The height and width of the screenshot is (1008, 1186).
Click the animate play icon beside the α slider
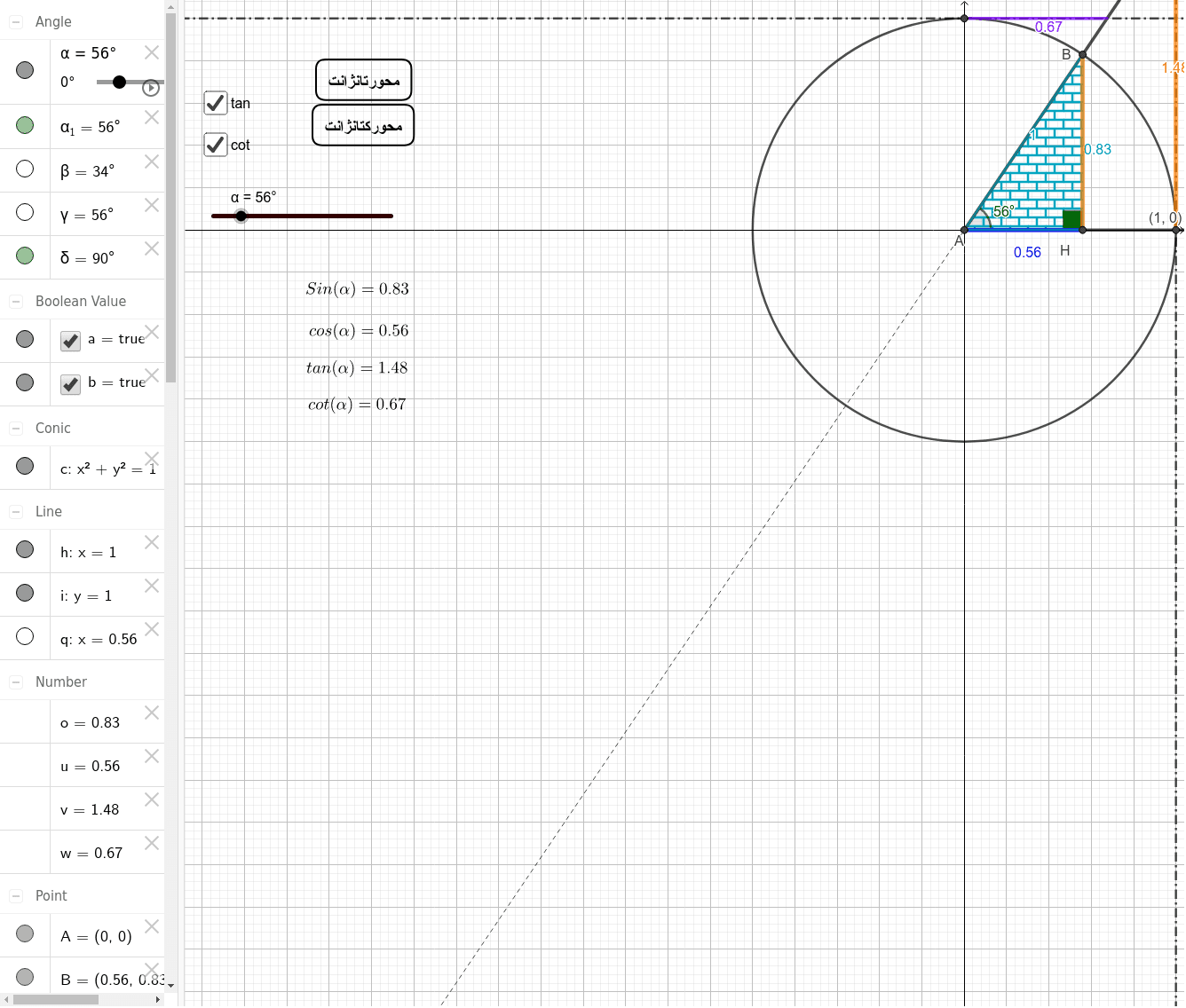(151, 88)
